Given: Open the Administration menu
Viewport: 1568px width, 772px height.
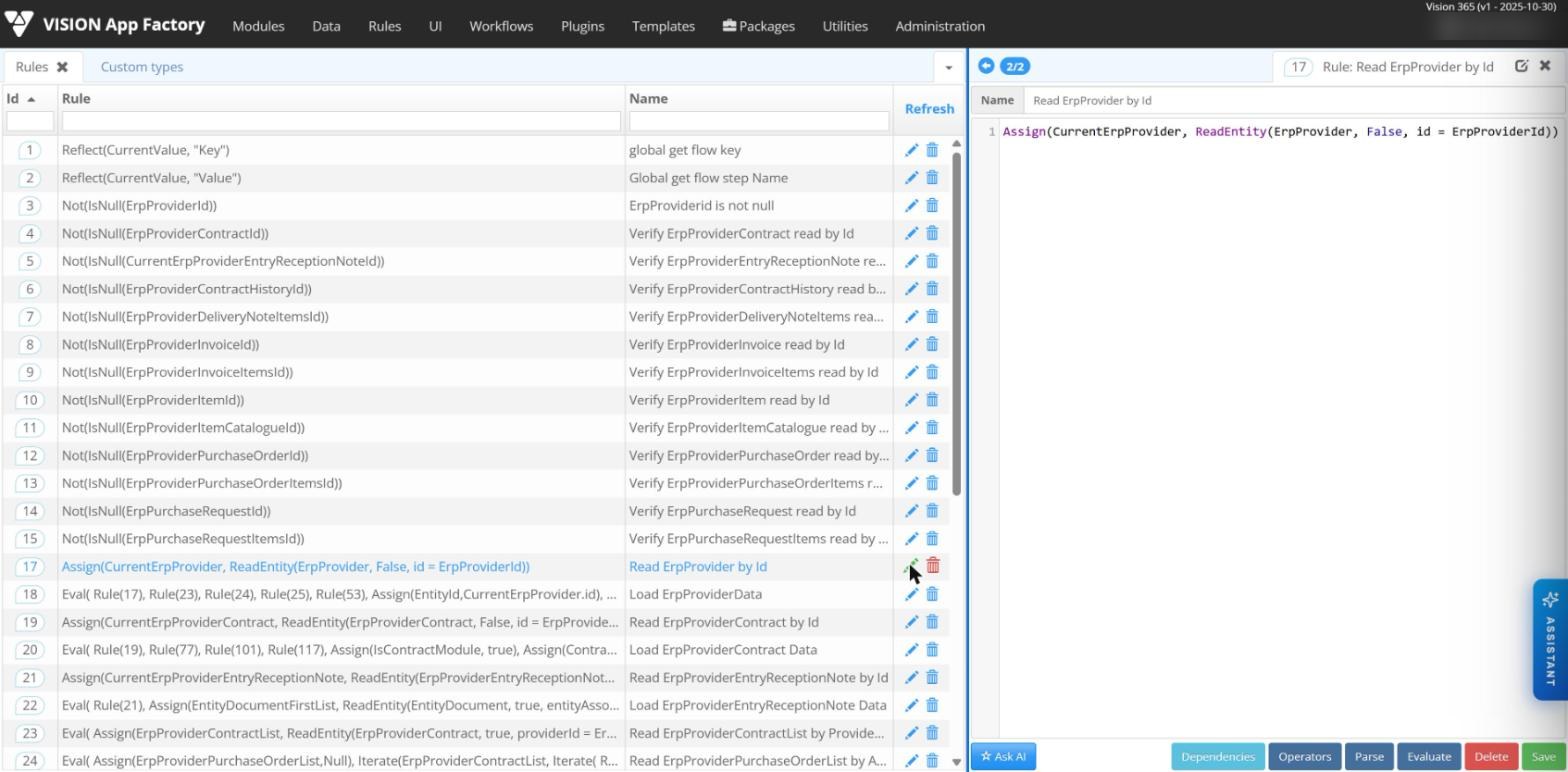Looking at the screenshot, I should [940, 26].
